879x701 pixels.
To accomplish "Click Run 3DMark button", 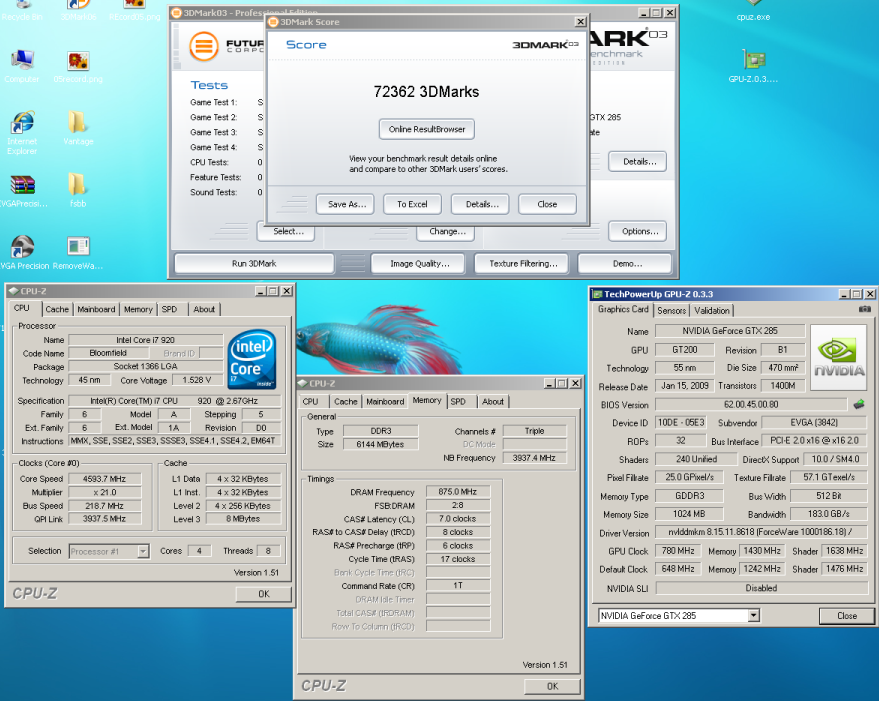I will click(255, 264).
